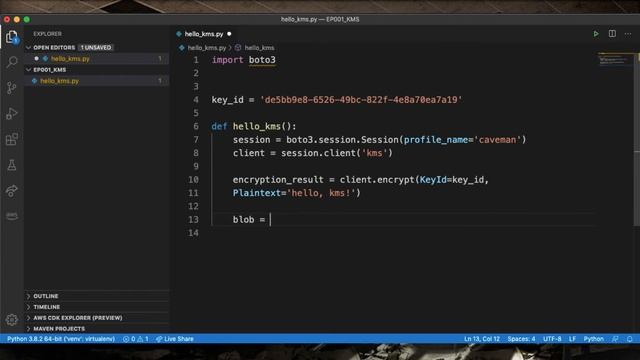Open the Live Share view in activity bar
640x360 pixels.
coord(12,191)
